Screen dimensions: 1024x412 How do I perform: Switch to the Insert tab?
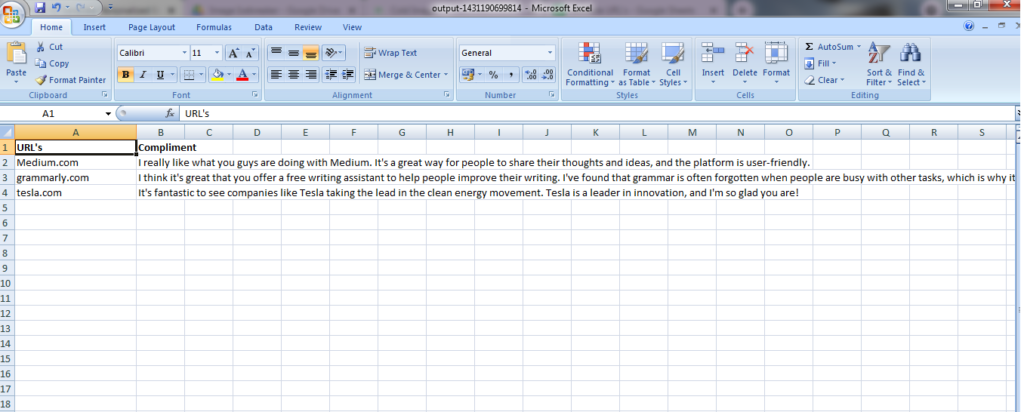coord(95,27)
